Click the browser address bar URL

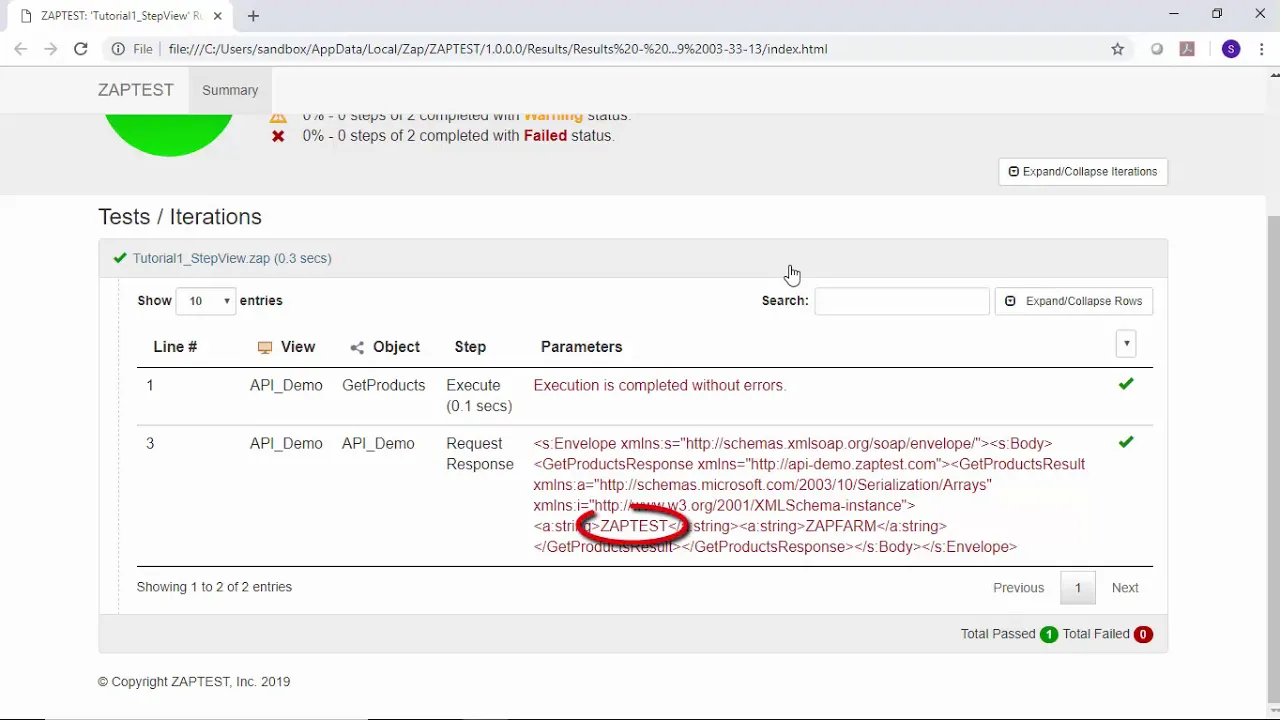(498, 49)
